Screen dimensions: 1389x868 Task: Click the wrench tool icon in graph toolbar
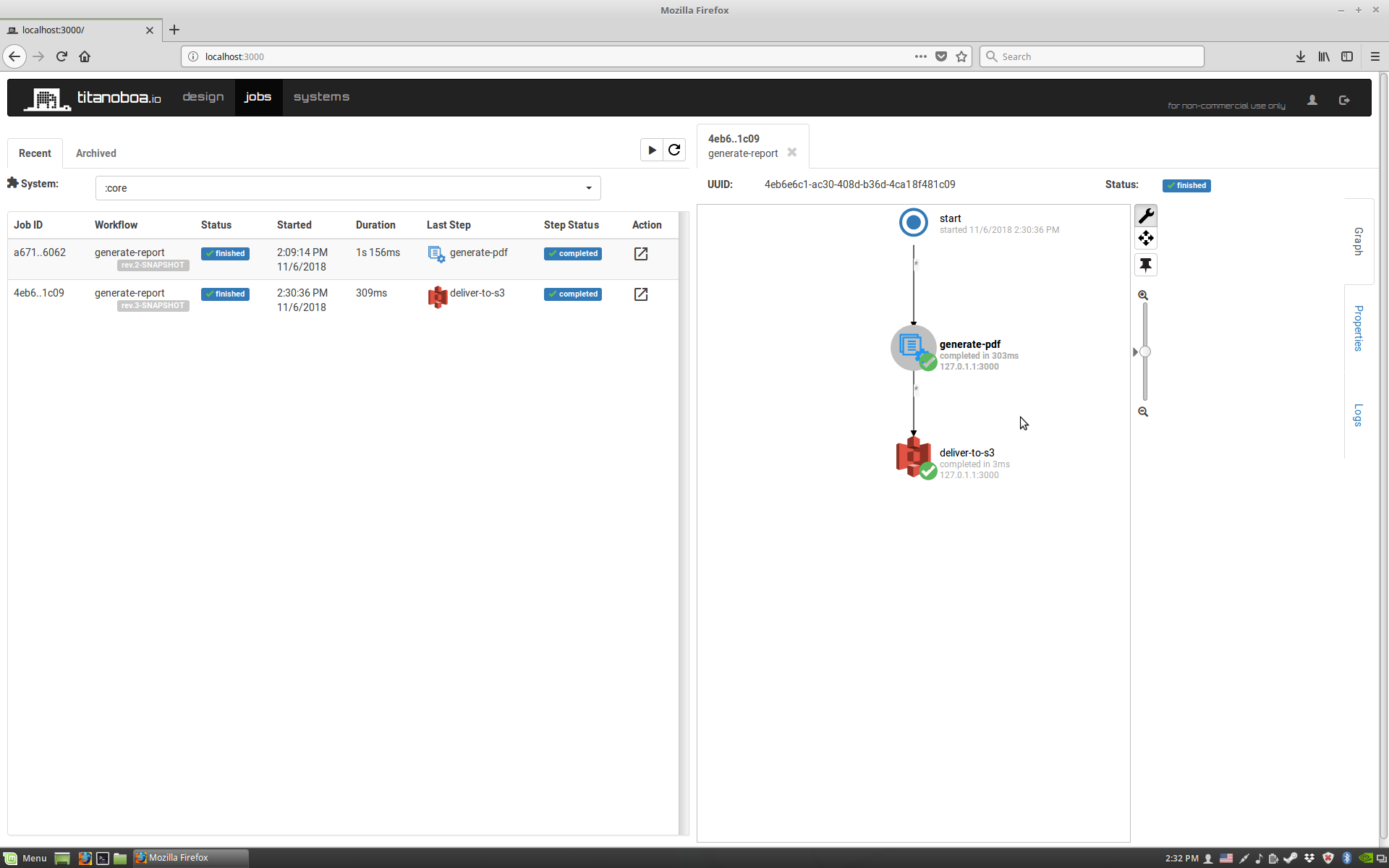(1145, 216)
